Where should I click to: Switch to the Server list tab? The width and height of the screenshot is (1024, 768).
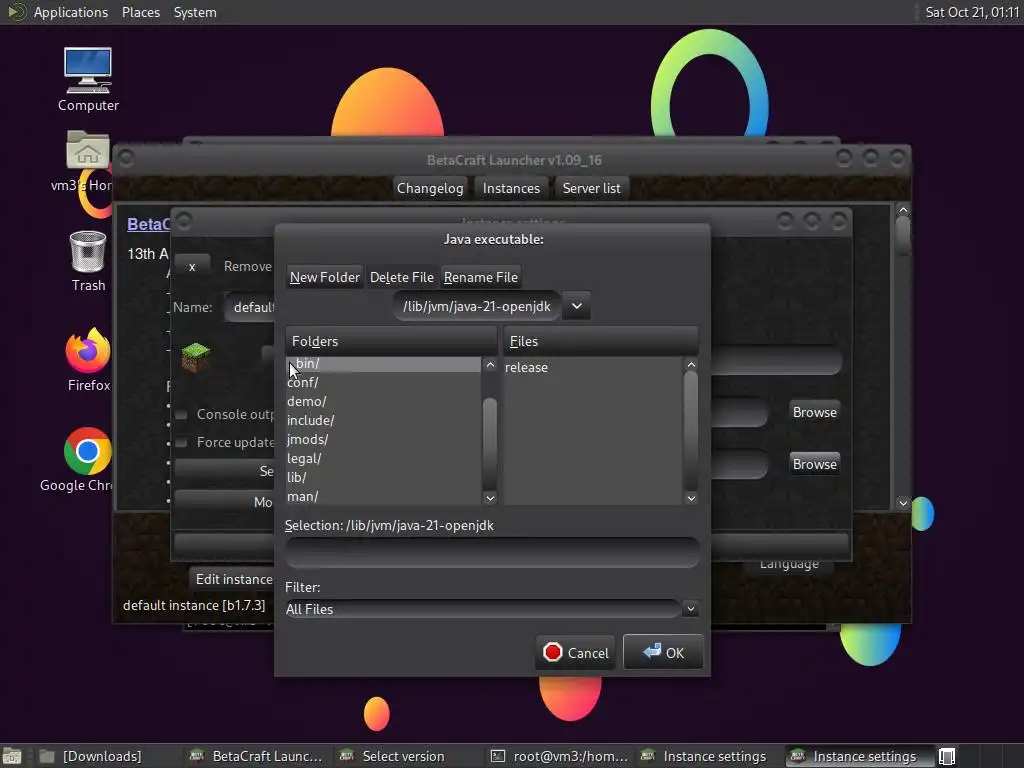tap(591, 188)
